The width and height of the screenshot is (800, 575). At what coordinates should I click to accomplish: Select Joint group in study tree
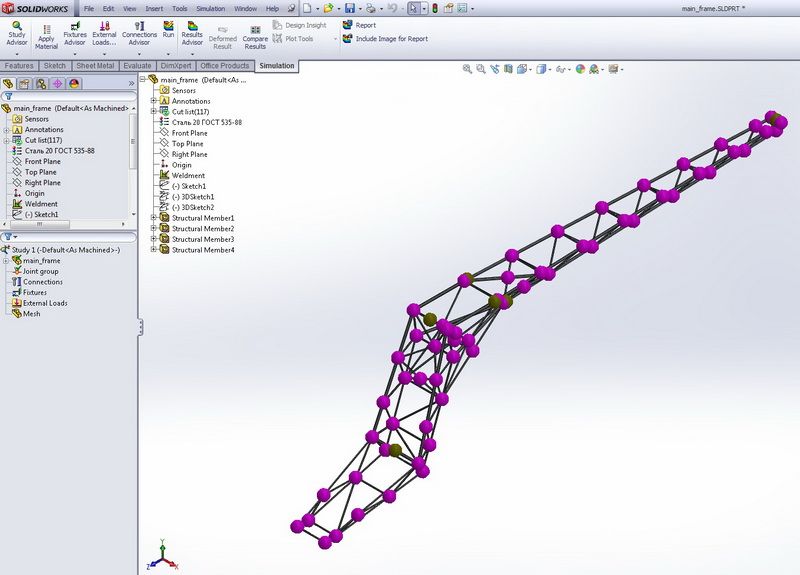[x=35, y=271]
